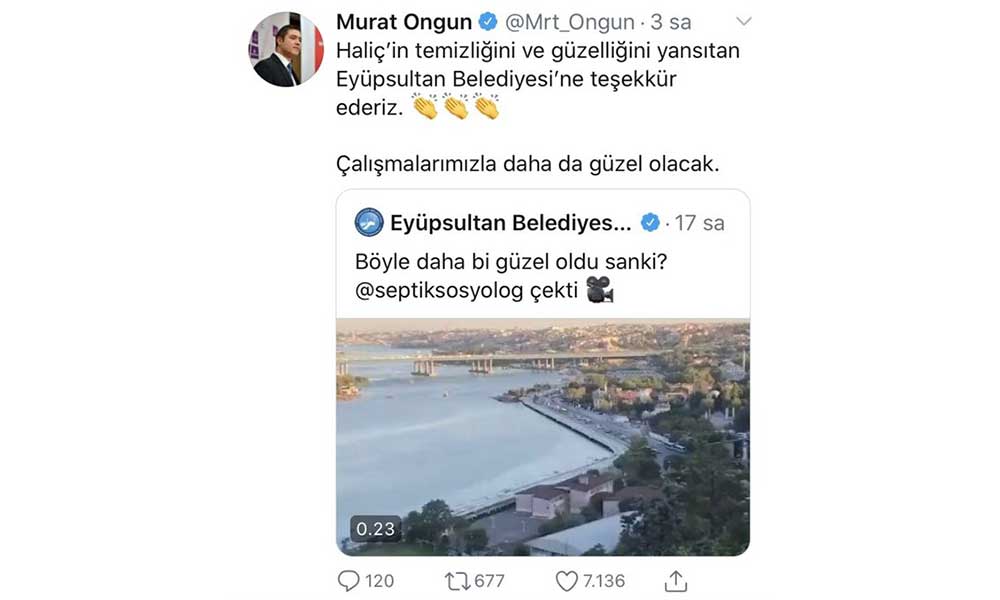Play the Haliç video thumbnail
This screenshot has width=1000, height=600.
click(542, 436)
